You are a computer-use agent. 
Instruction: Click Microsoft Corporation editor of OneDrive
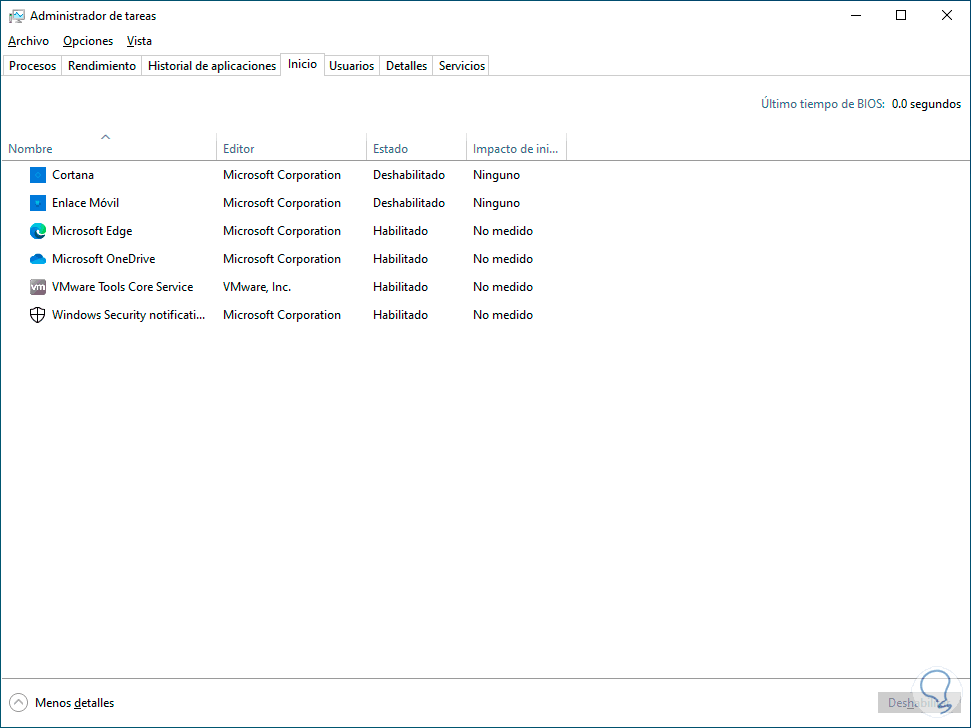282,259
